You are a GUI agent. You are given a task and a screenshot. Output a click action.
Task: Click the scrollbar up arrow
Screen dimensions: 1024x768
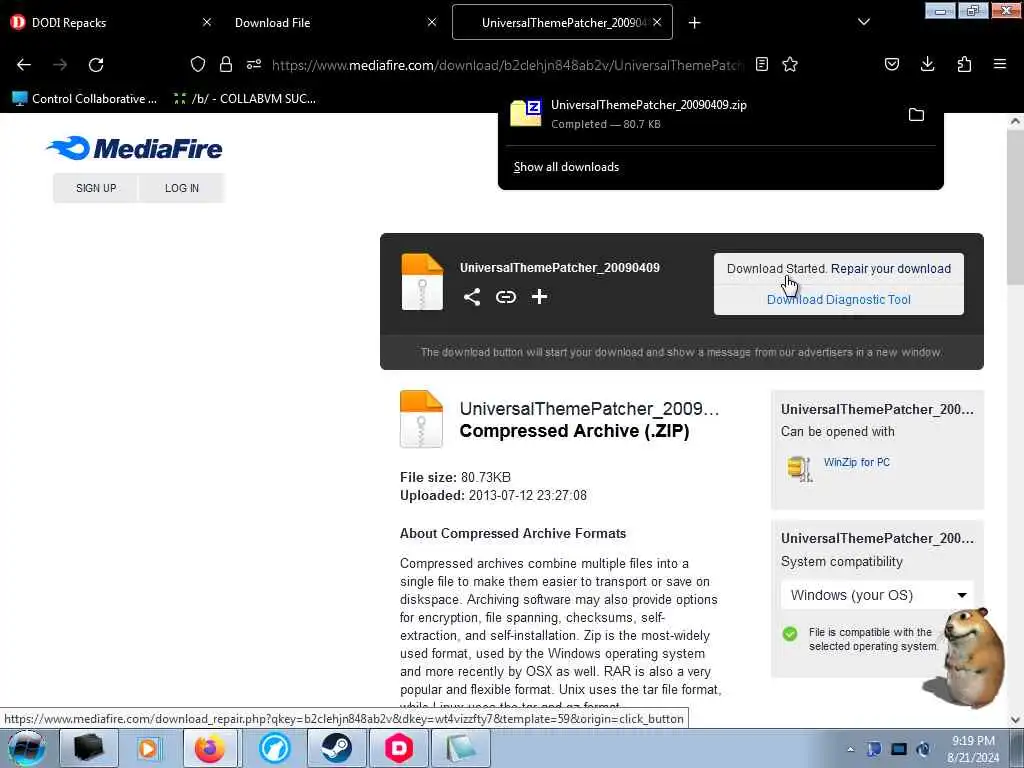1016,121
